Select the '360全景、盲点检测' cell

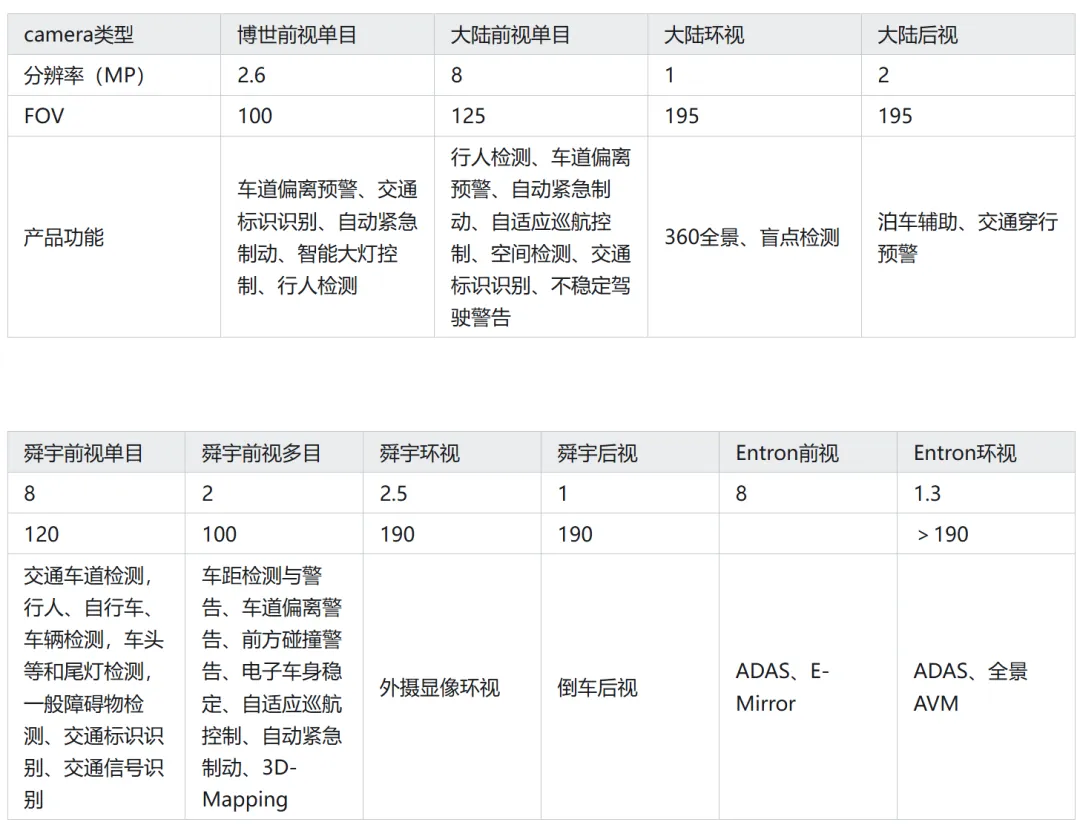(754, 237)
